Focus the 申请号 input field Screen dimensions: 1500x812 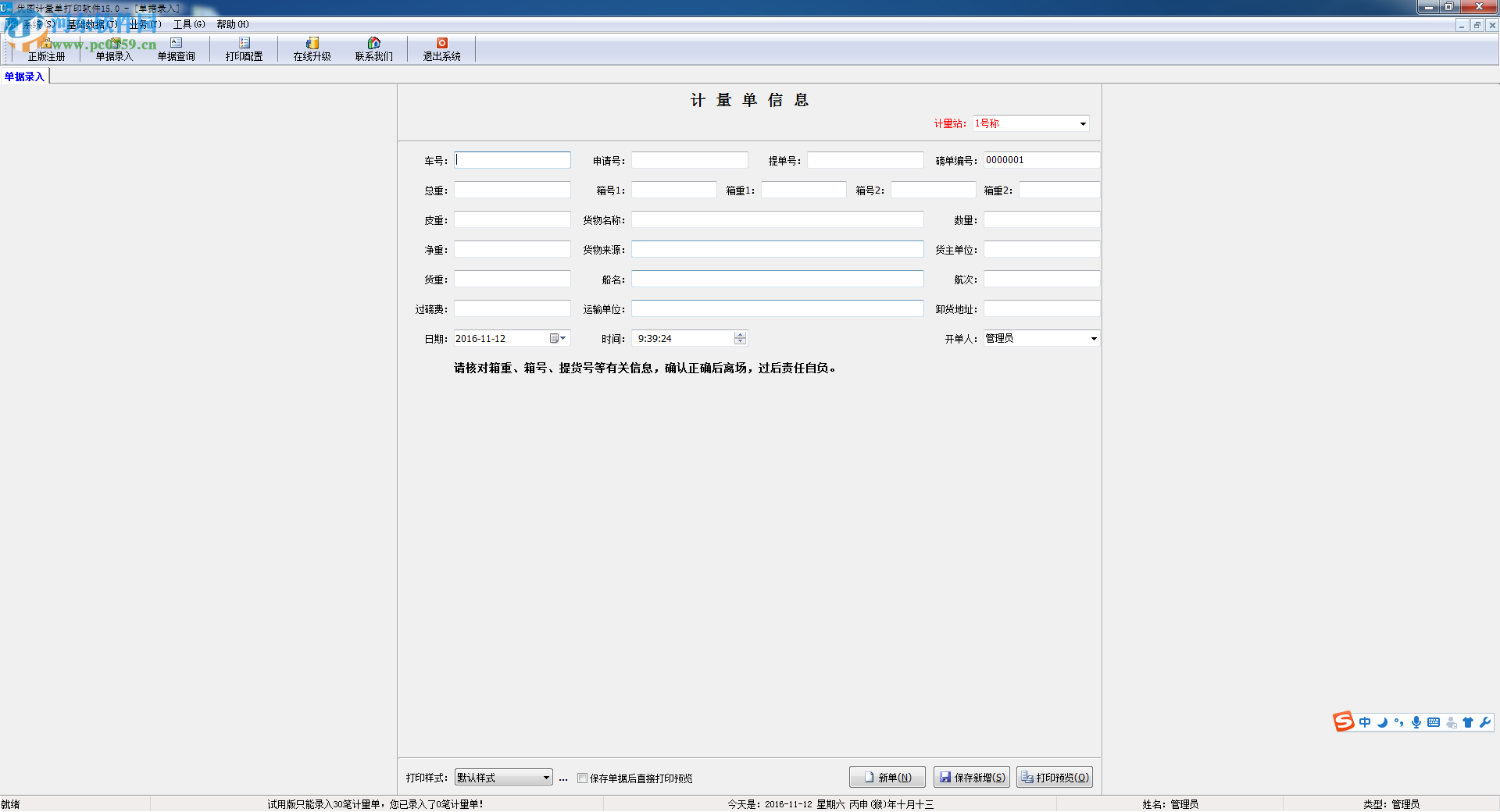click(x=690, y=160)
